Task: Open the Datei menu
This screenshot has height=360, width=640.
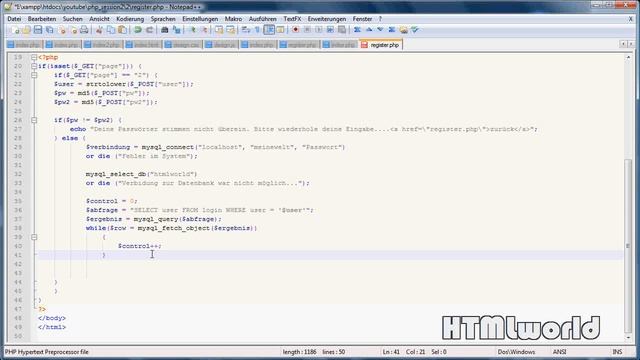Action: coord(14,19)
